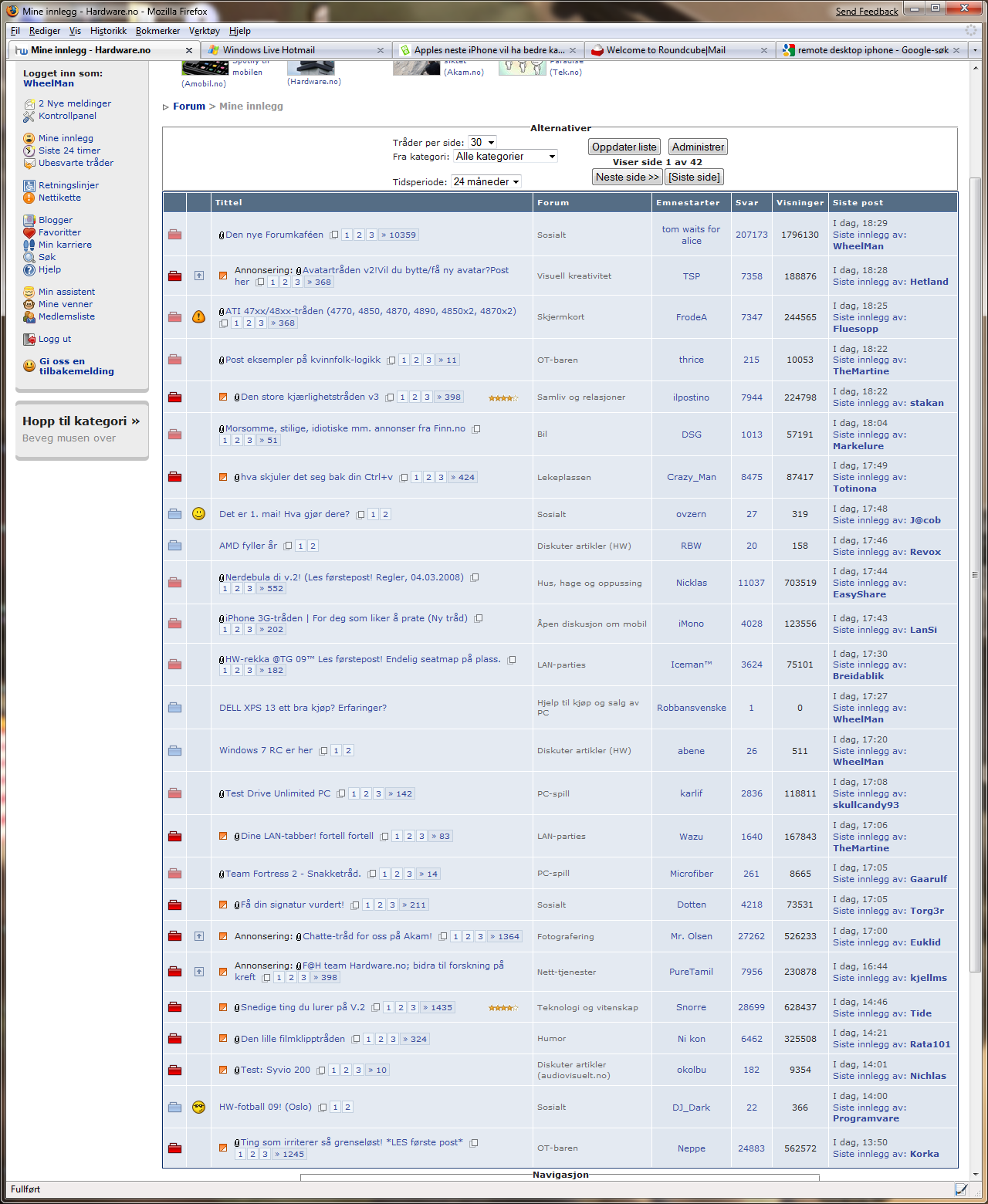
Task: Click the 'Oppdater liste' button
Action: coord(624,147)
